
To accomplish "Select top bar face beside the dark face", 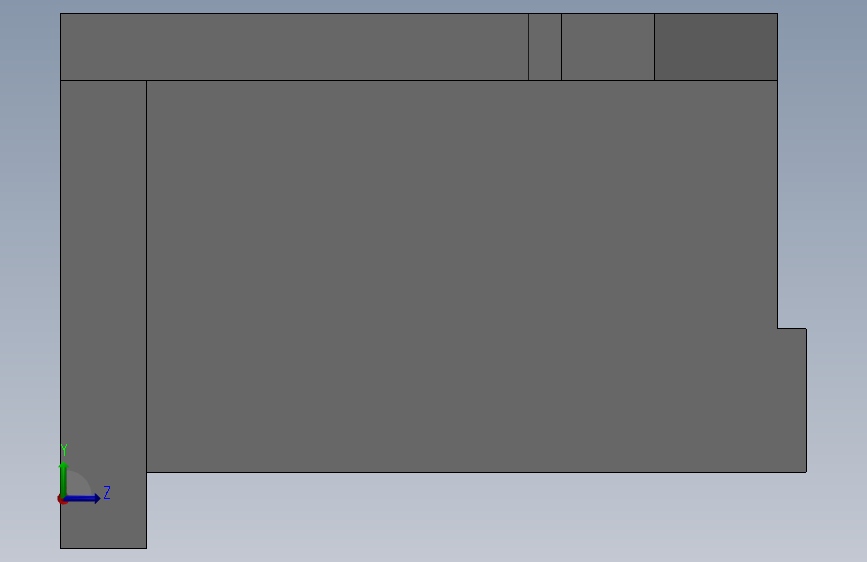I will pos(608,47).
